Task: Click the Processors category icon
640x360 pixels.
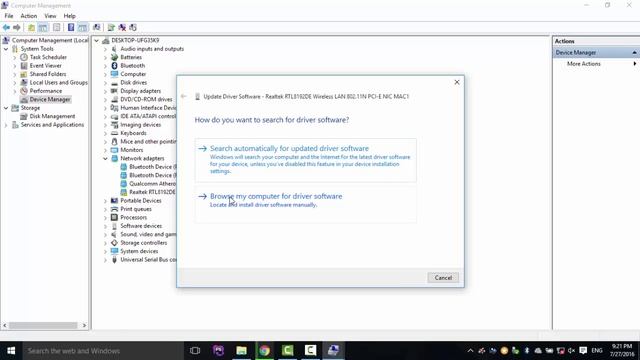Action: click(115, 217)
